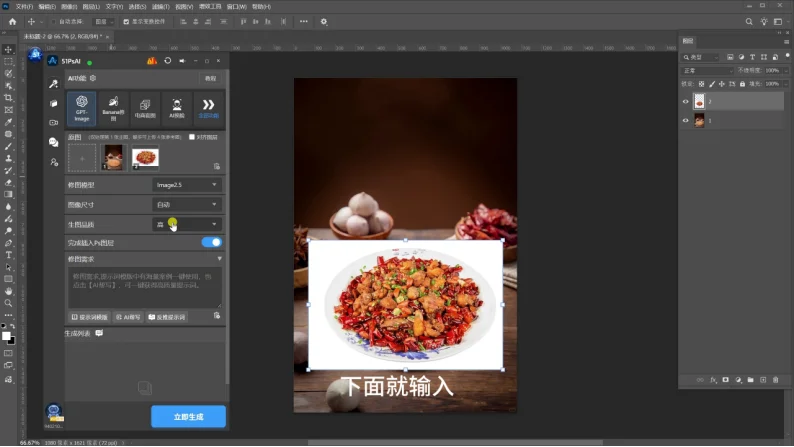This screenshot has height=447, width=794.
Task: Open the 编辑(E) menu
Action: pos(47,7)
